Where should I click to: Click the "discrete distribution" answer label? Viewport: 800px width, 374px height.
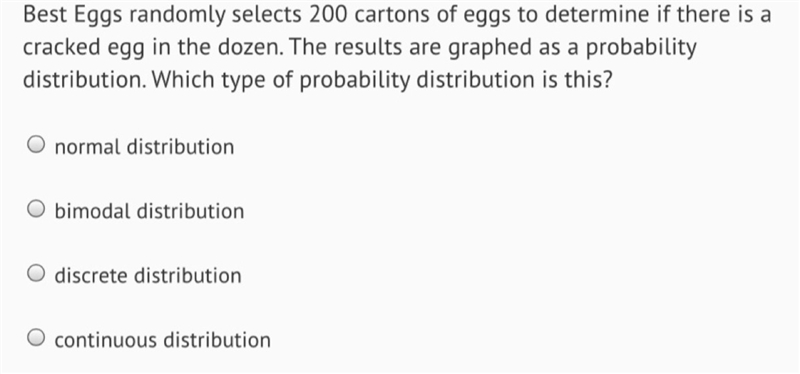click(148, 276)
